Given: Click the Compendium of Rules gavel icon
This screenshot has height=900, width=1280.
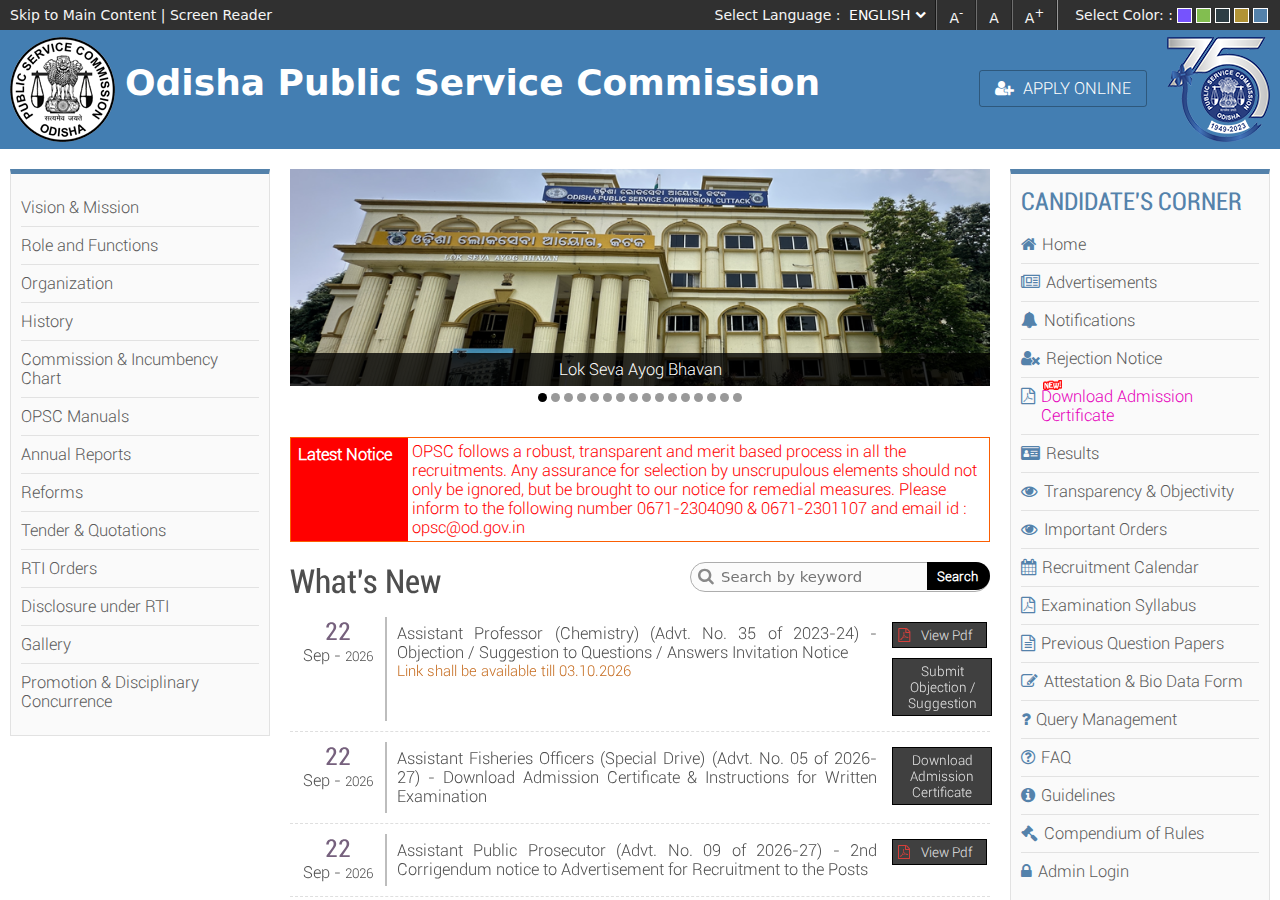Looking at the screenshot, I should pos(1029,834).
